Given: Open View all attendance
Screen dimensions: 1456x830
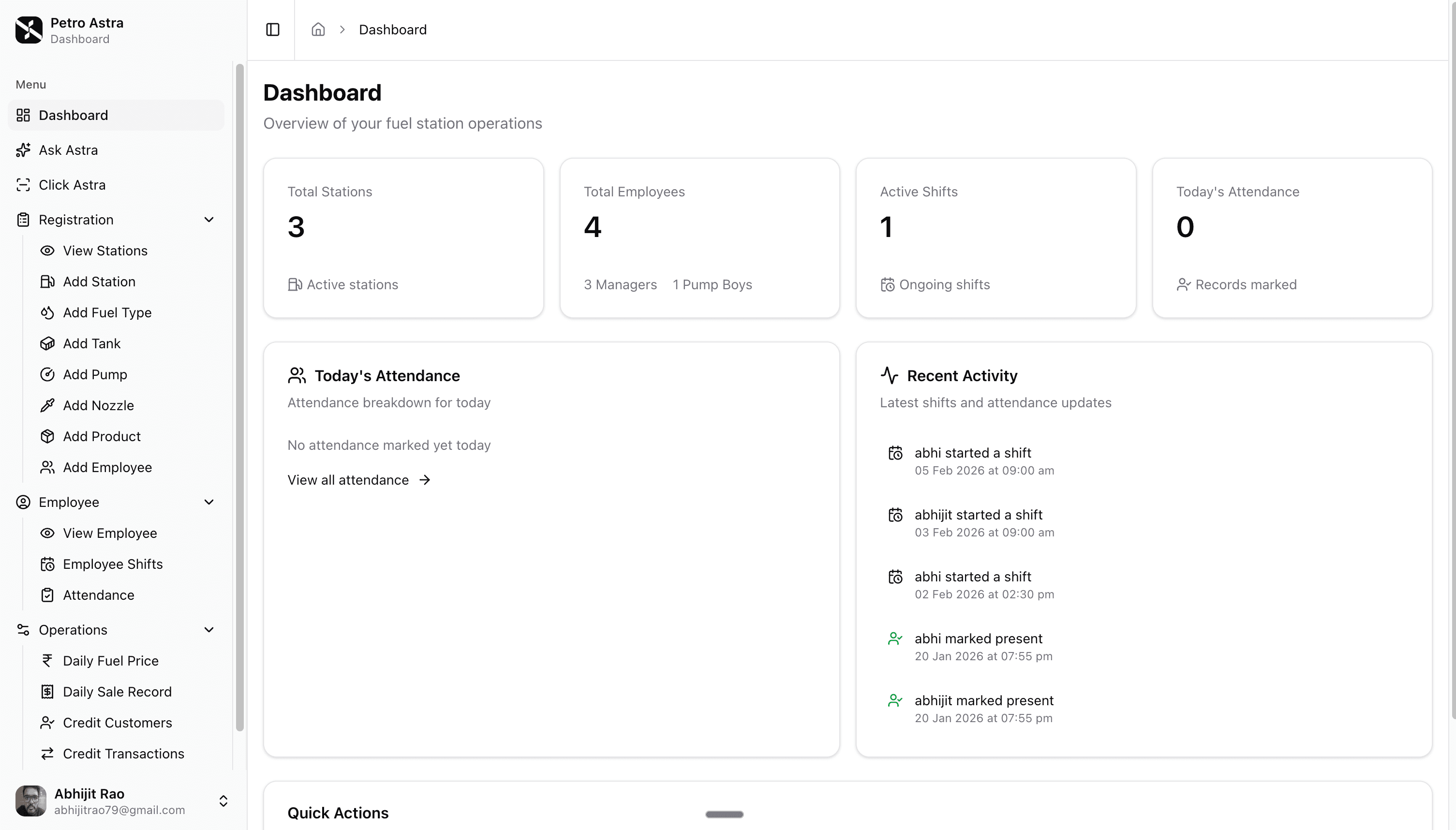Looking at the screenshot, I should 358,479.
